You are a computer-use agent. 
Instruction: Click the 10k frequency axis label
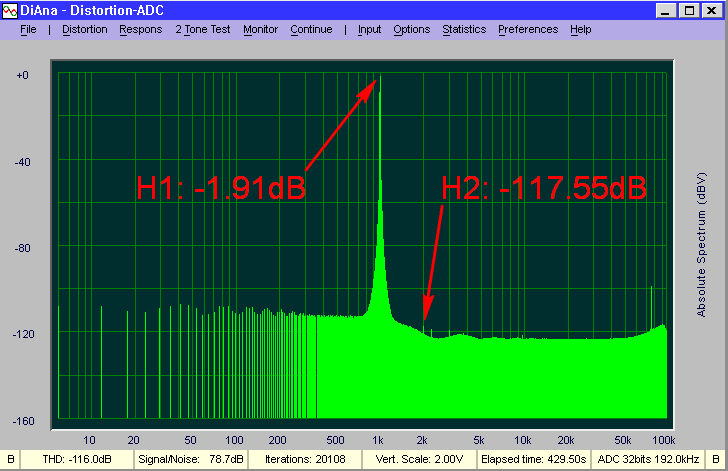pyautogui.click(x=522, y=440)
